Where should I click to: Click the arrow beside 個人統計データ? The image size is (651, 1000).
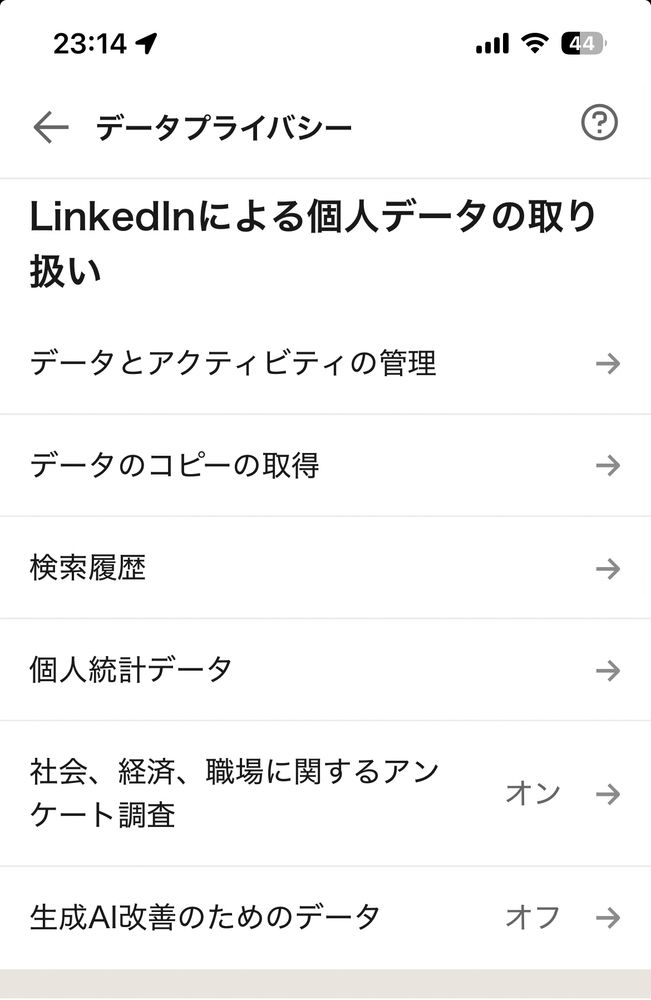point(608,670)
